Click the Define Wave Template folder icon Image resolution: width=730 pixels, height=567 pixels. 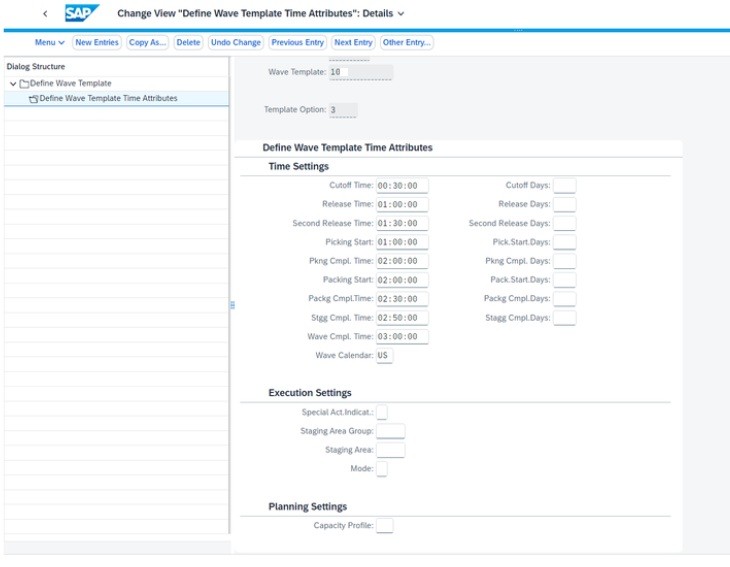coord(24,84)
